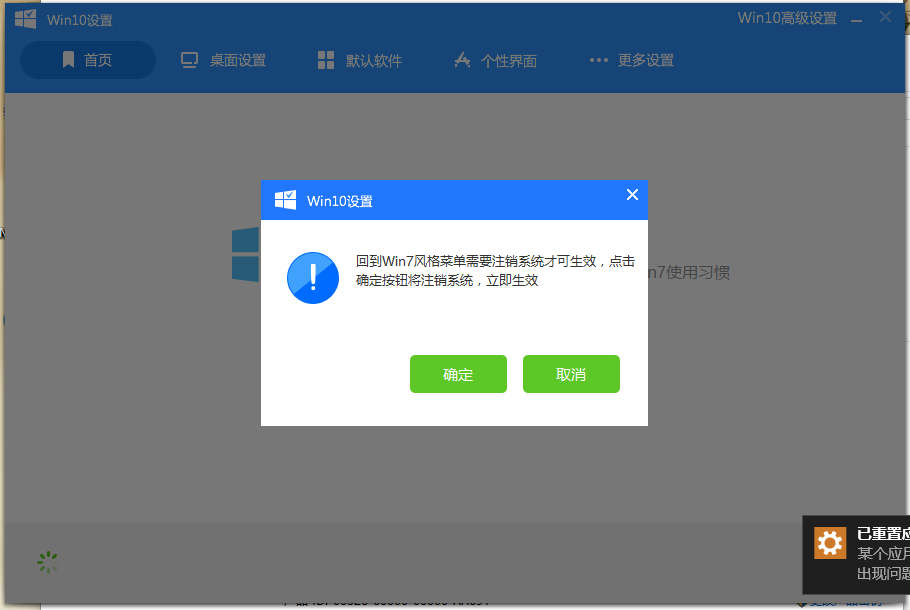The height and width of the screenshot is (610, 910).
Task: Click the 已重置 notification toast
Action: pos(856,554)
